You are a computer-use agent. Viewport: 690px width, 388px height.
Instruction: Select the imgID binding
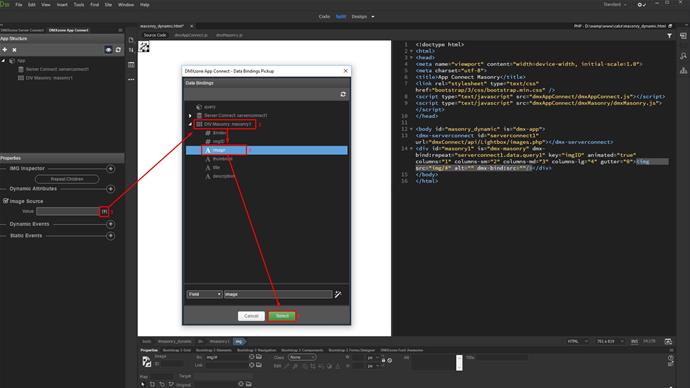(x=215, y=142)
